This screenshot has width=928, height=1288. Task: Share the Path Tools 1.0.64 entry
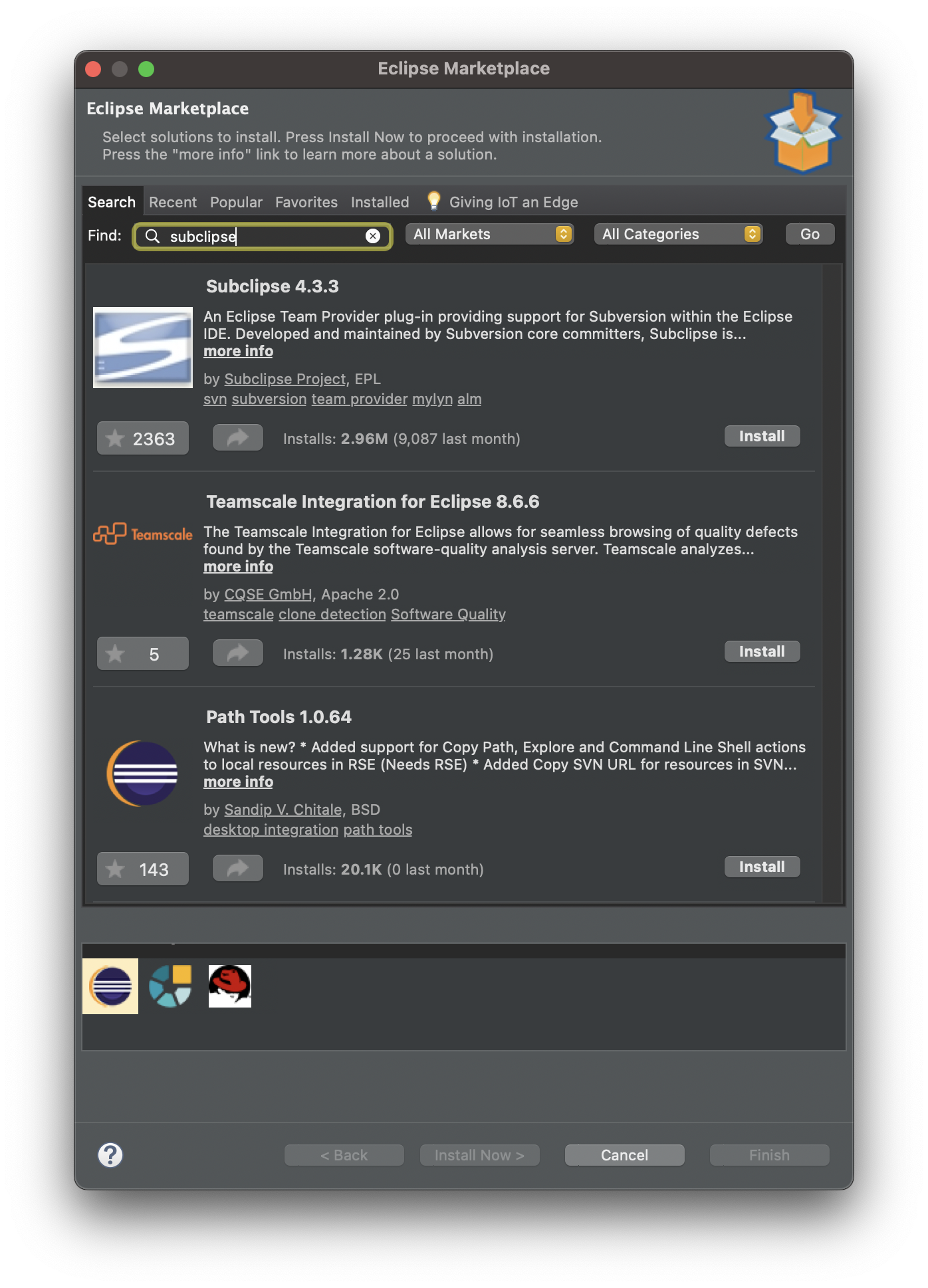pyautogui.click(x=238, y=869)
